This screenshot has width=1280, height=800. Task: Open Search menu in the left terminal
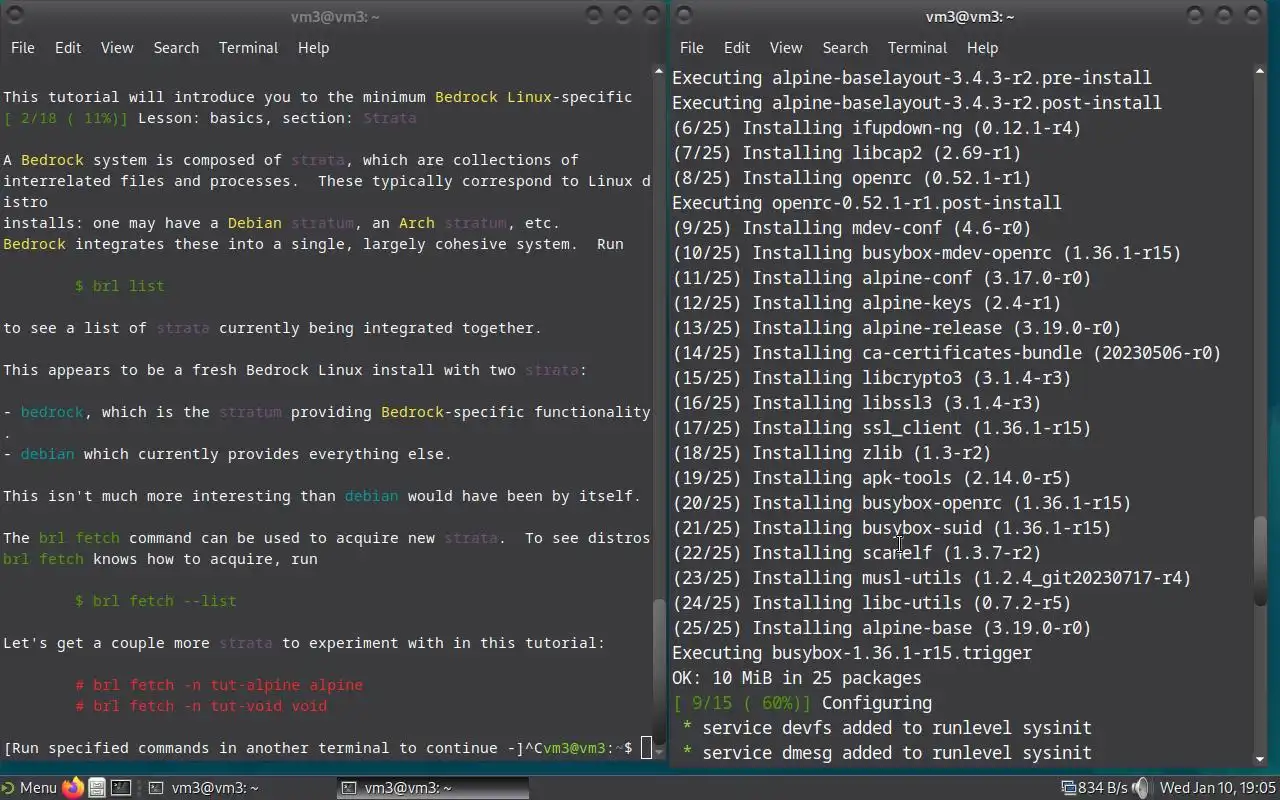coord(176,48)
